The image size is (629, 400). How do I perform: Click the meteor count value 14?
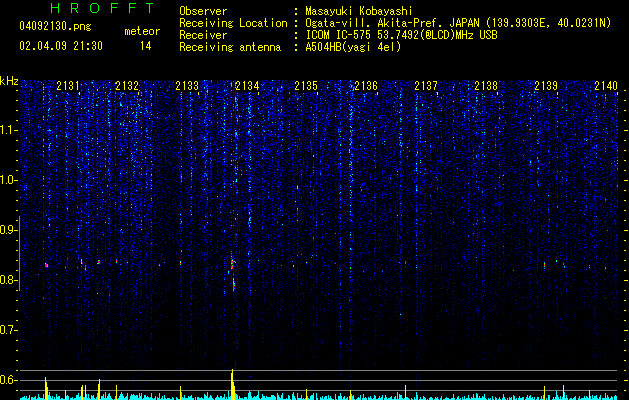(x=146, y=46)
